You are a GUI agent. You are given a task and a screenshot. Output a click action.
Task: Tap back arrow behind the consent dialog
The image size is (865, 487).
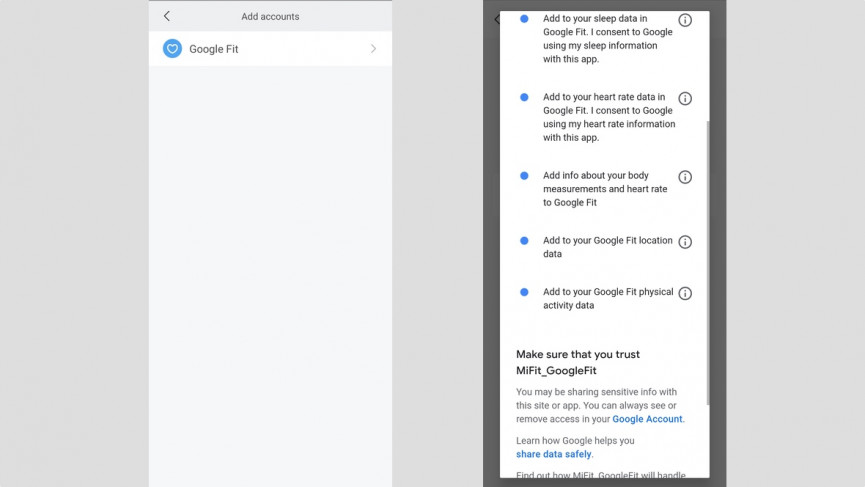[496, 19]
